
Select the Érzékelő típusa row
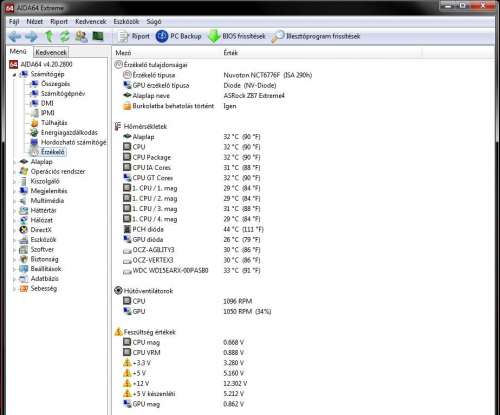pyautogui.click(x=217, y=75)
